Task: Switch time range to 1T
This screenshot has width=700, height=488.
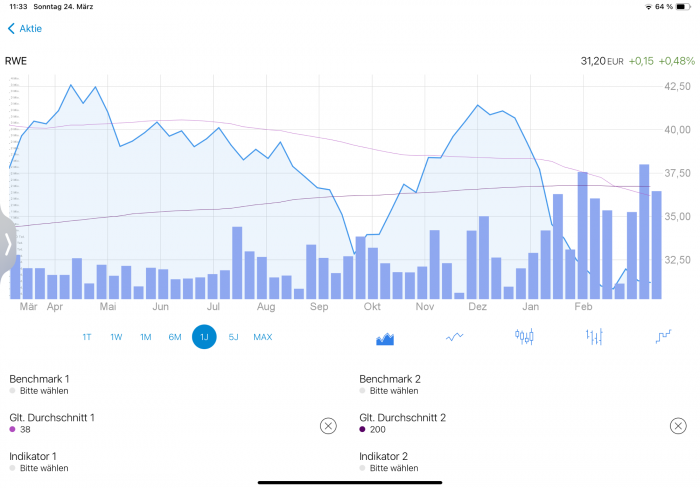Action: (x=87, y=337)
